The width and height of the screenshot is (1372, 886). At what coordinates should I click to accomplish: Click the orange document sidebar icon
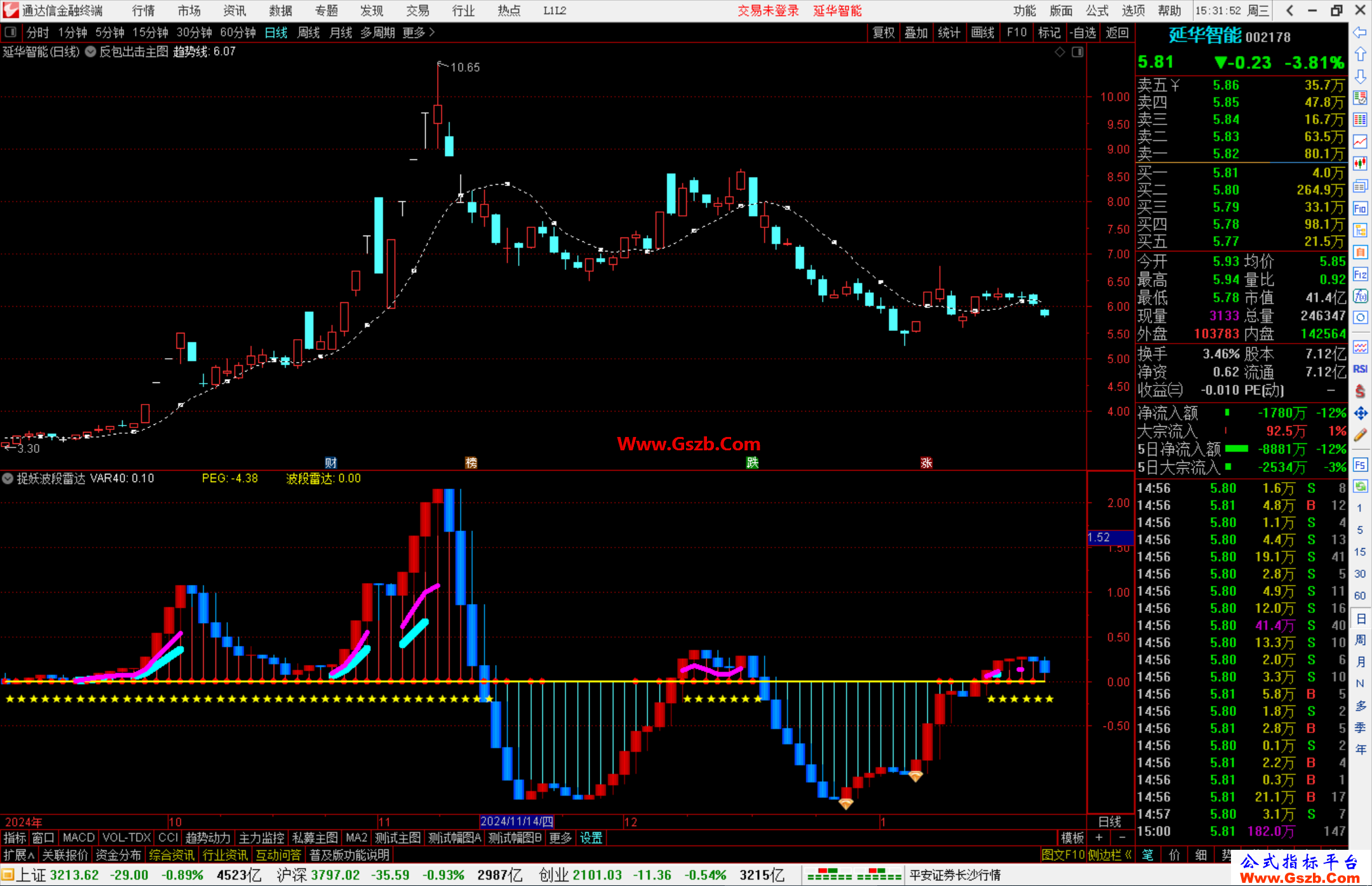coord(1360,252)
